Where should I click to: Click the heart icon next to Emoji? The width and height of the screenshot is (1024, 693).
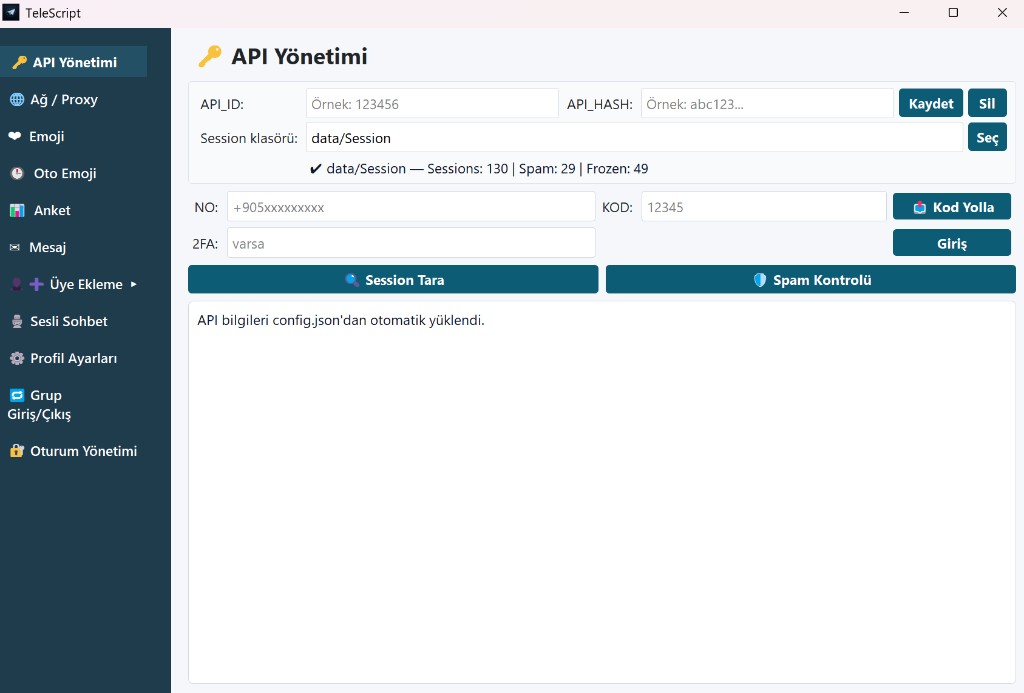15,136
